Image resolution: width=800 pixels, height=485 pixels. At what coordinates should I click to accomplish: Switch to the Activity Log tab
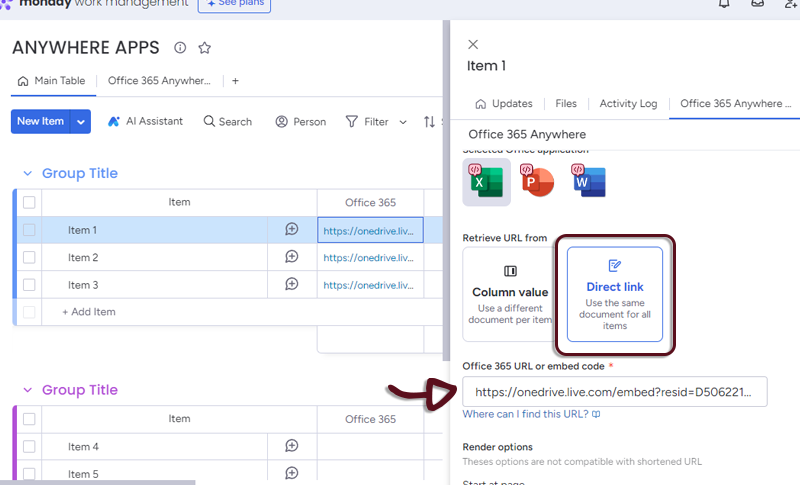(x=628, y=104)
